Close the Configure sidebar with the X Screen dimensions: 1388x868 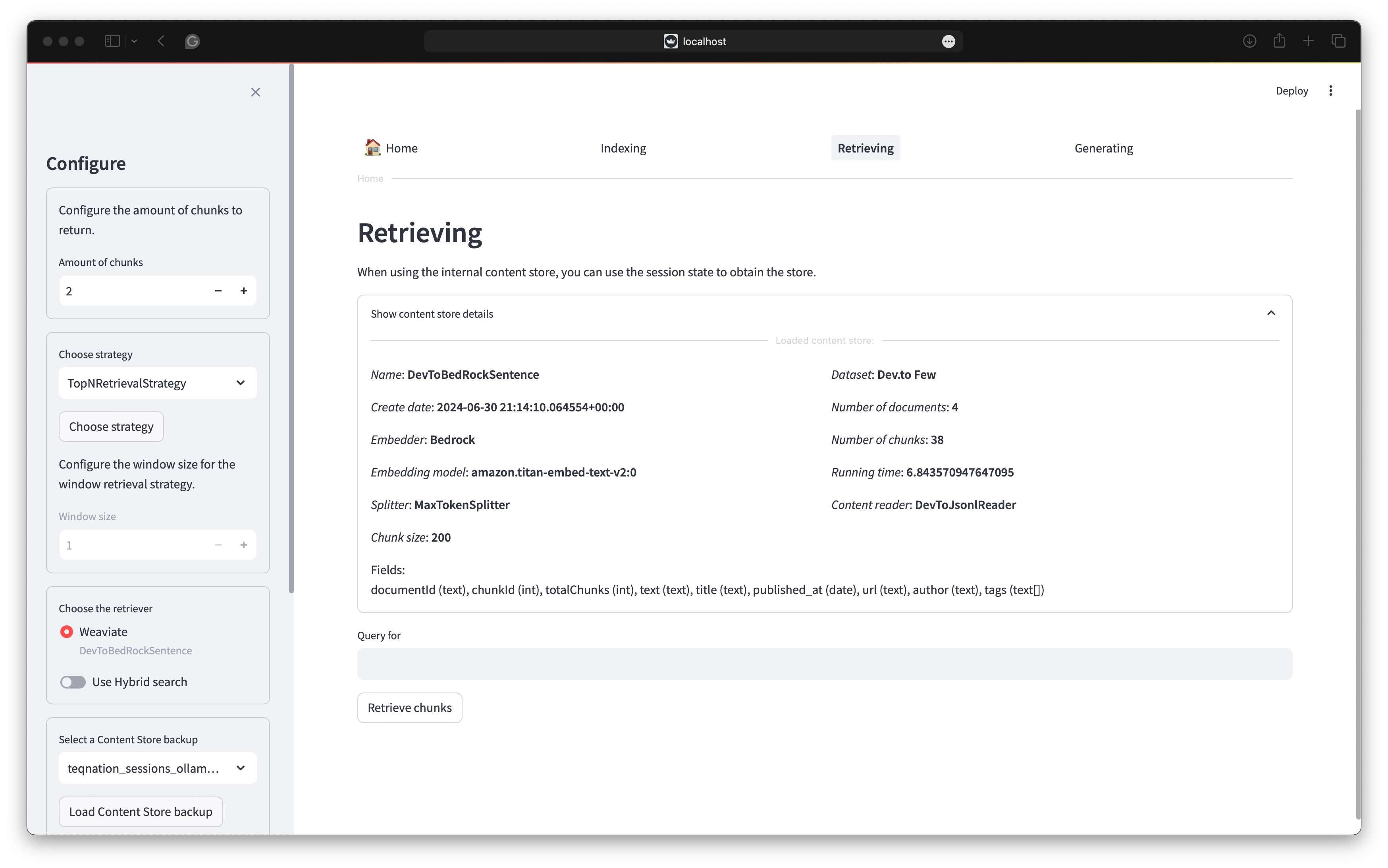point(255,92)
